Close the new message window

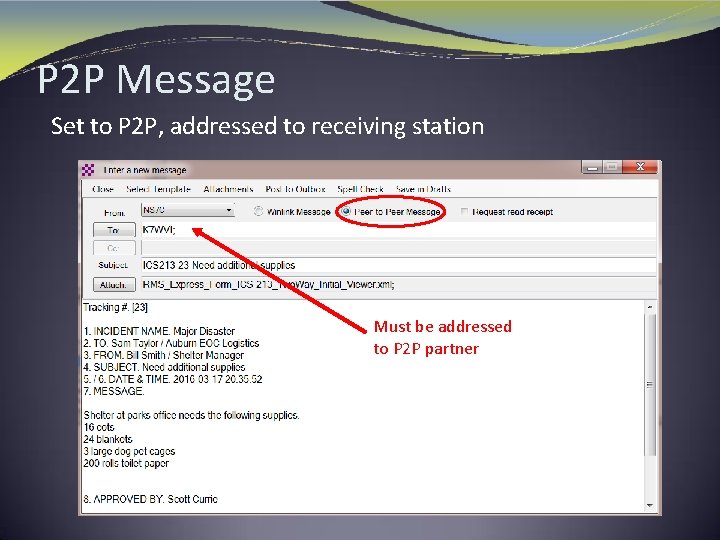tap(641, 167)
